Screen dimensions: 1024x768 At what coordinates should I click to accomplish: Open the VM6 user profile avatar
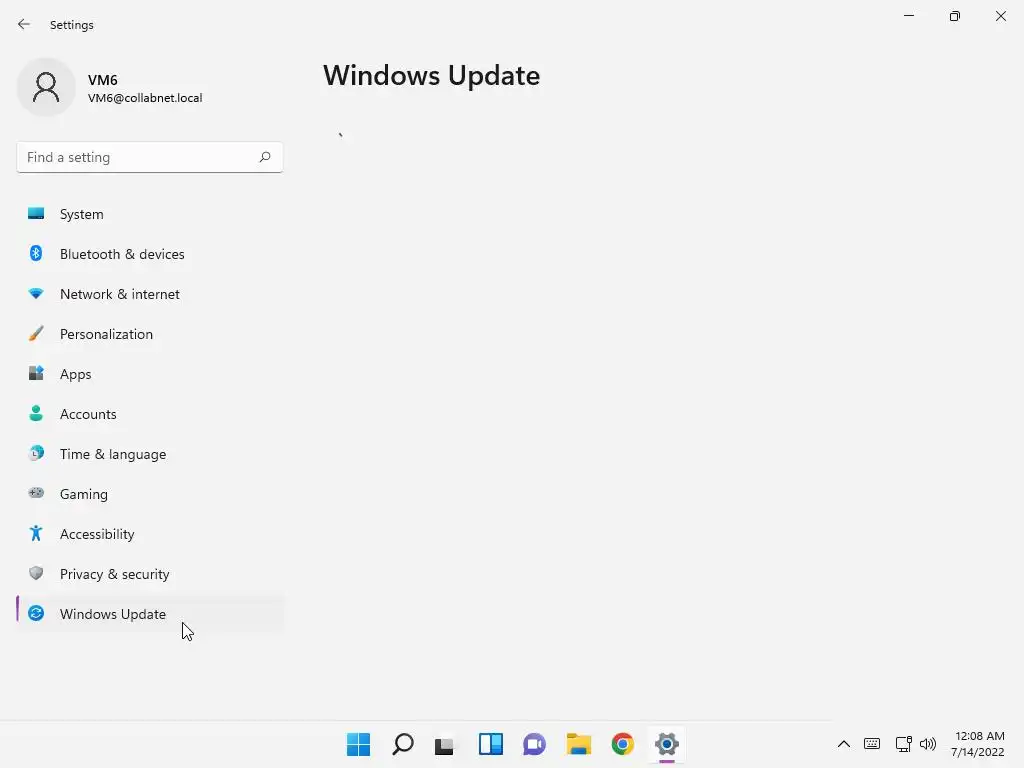(46, 87)
